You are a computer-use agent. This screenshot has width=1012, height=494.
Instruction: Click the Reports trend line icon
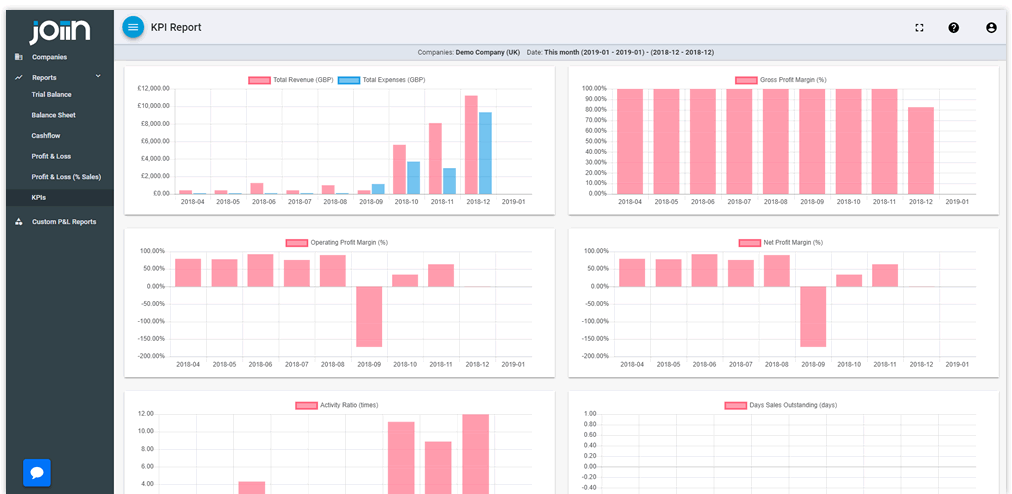tap(19, 77)
